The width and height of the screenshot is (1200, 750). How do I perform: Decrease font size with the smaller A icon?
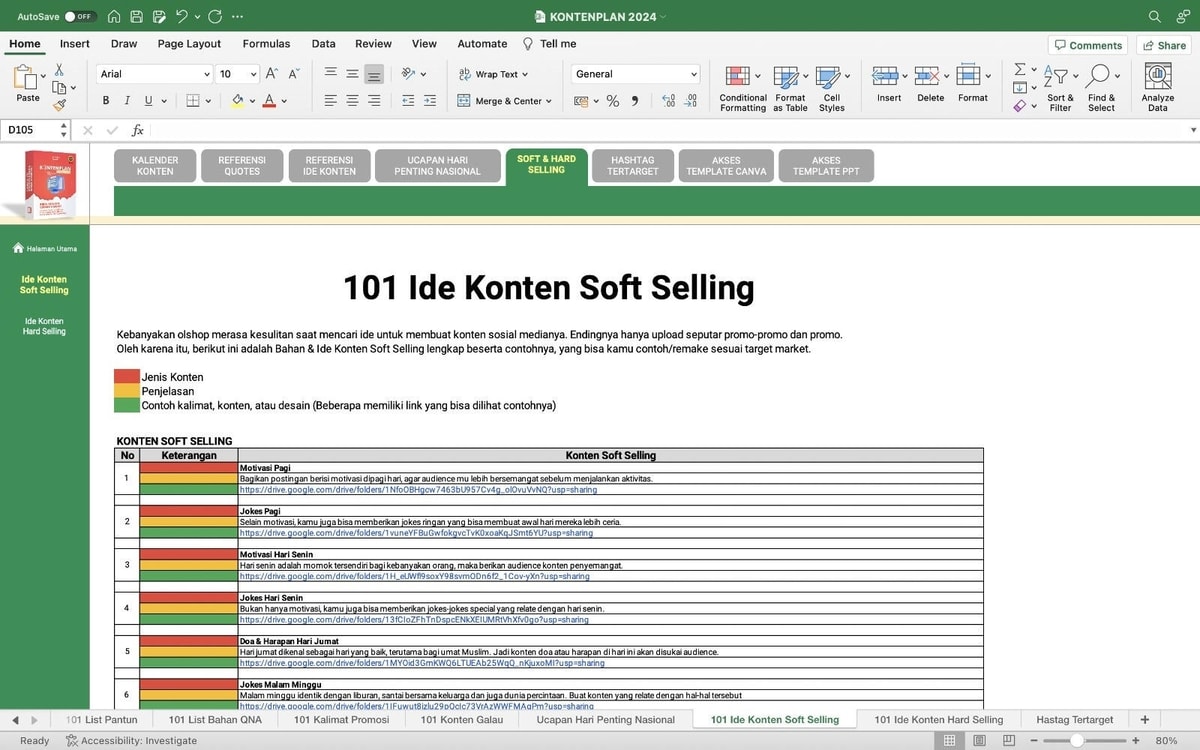[294, 74]
